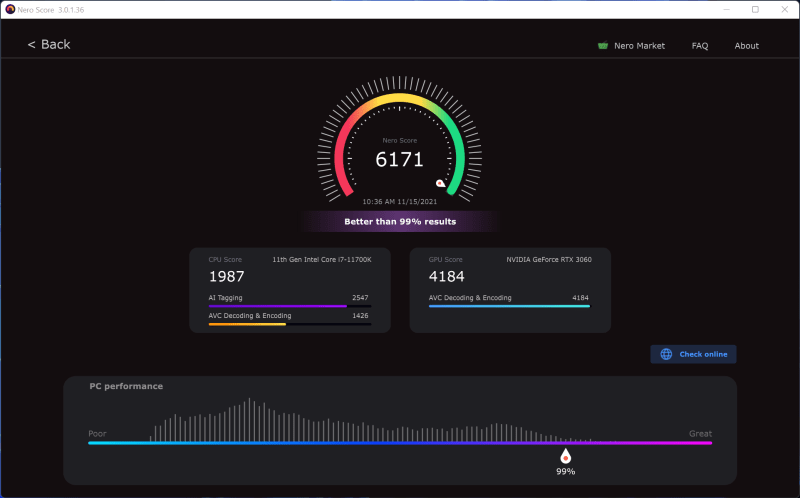
Task: Go back using the Back button
Action: point(49,45)
